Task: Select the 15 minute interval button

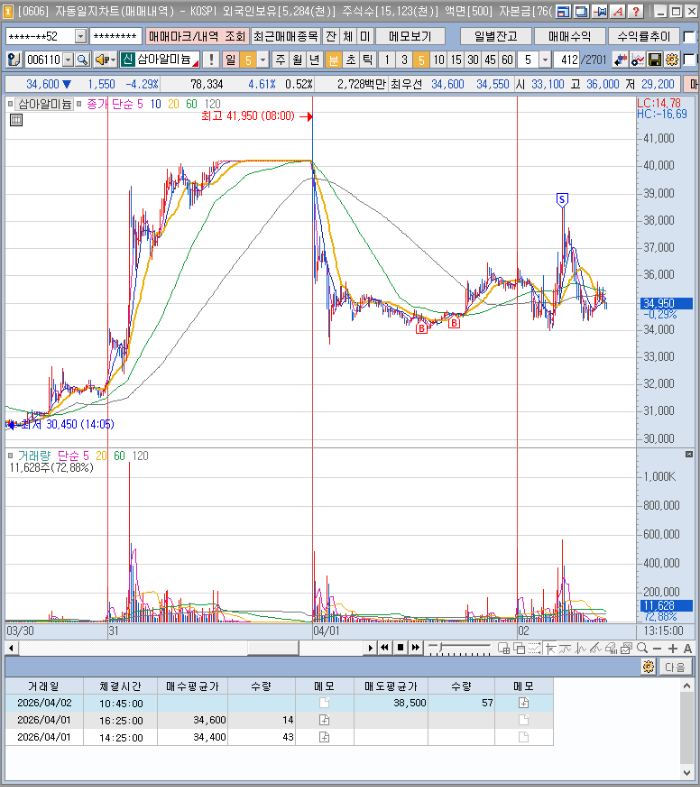Action: (456, 60)
